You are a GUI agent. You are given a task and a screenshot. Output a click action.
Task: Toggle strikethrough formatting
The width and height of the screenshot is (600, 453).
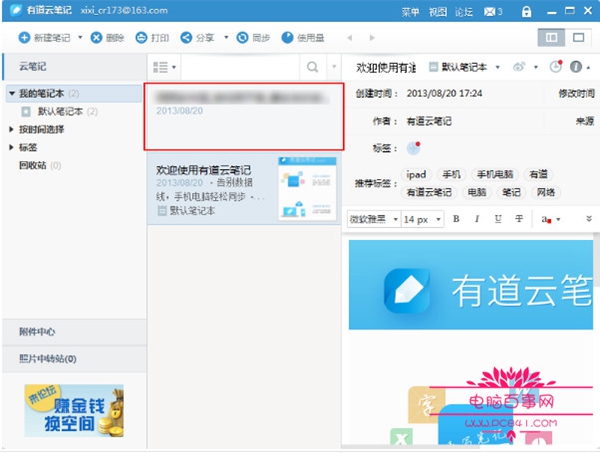[x=519, y=219]
